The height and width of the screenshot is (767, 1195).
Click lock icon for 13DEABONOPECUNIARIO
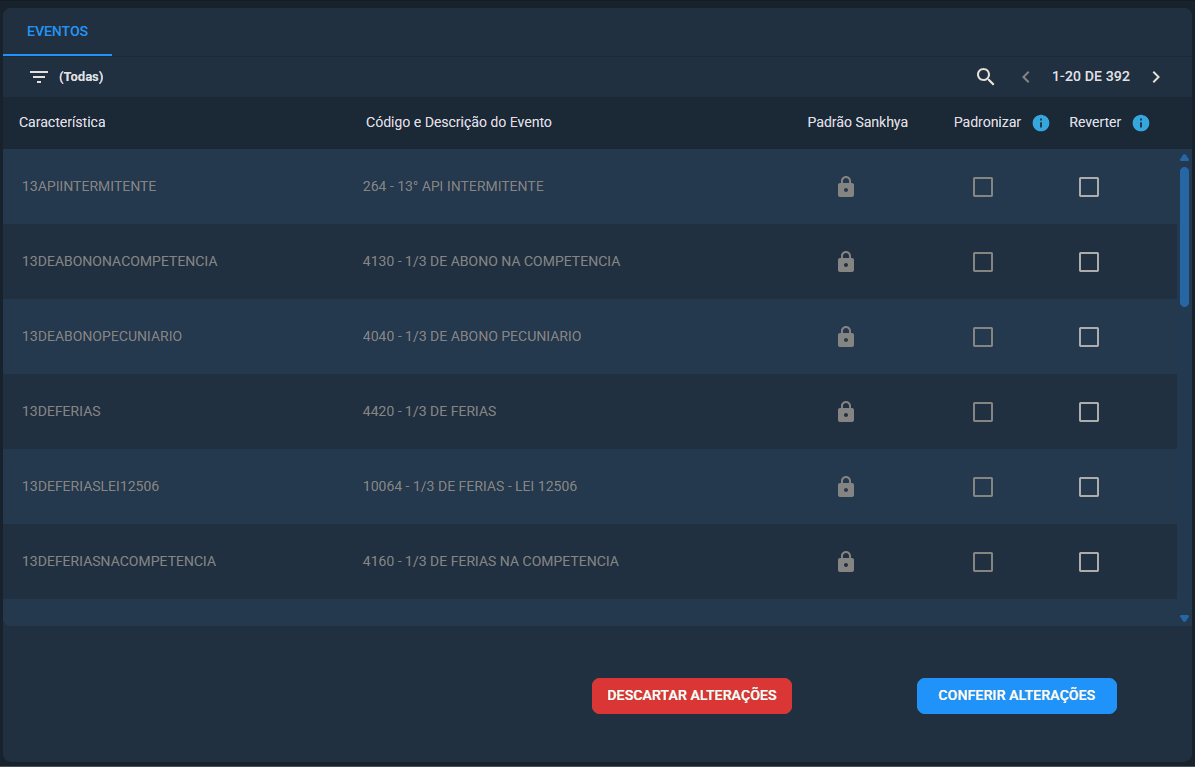click(846, 336)
